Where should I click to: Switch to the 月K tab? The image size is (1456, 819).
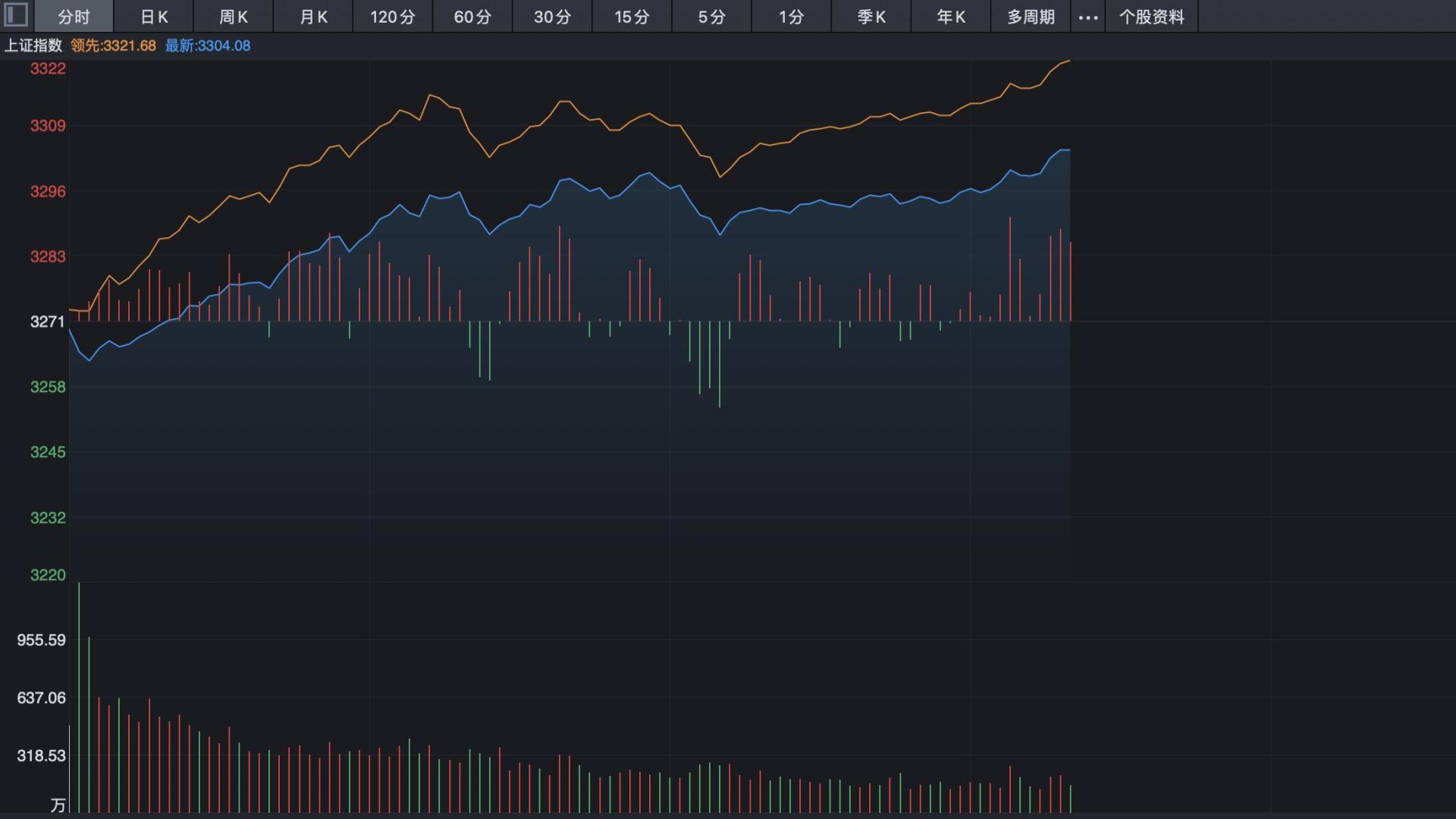coord(313,17)
